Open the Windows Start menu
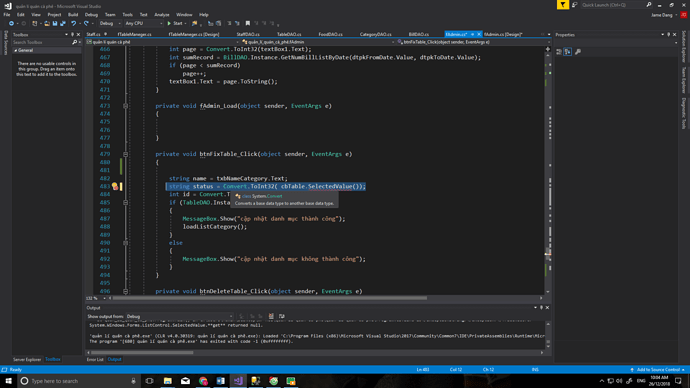 coord(8,381)
